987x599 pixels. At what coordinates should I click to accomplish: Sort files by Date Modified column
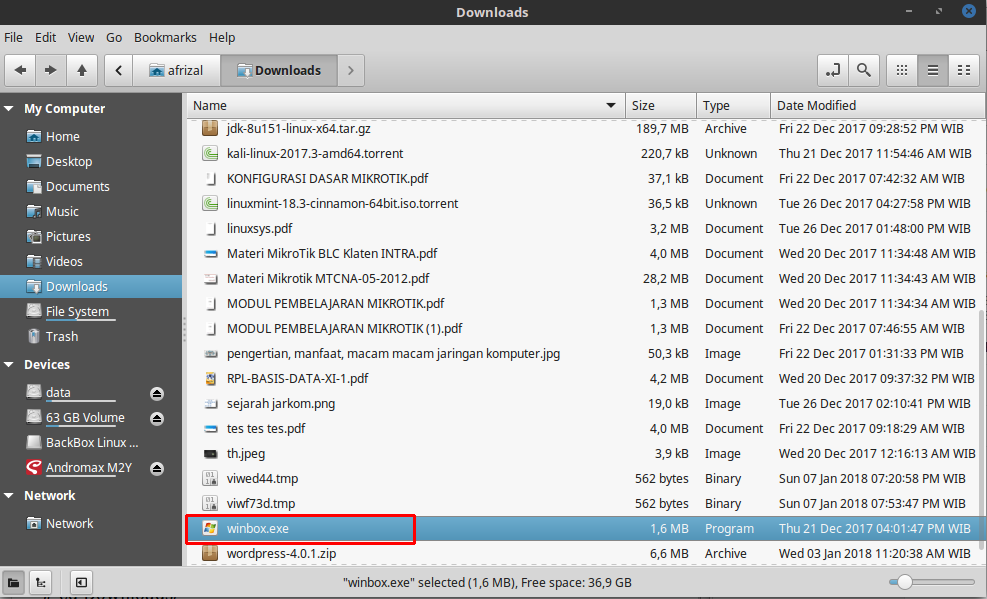click(877, 106)
